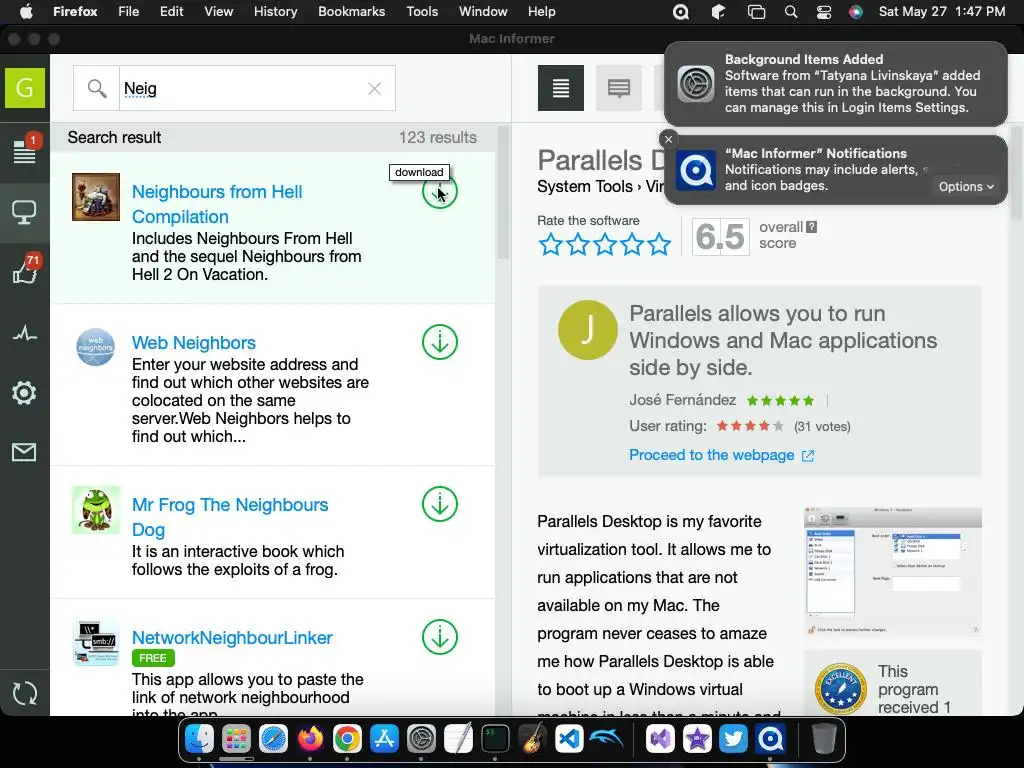Launch Google Chrome from the Dock
Image resolution: width=1024 pixels, height=768 pixels.
coord(347,739)
